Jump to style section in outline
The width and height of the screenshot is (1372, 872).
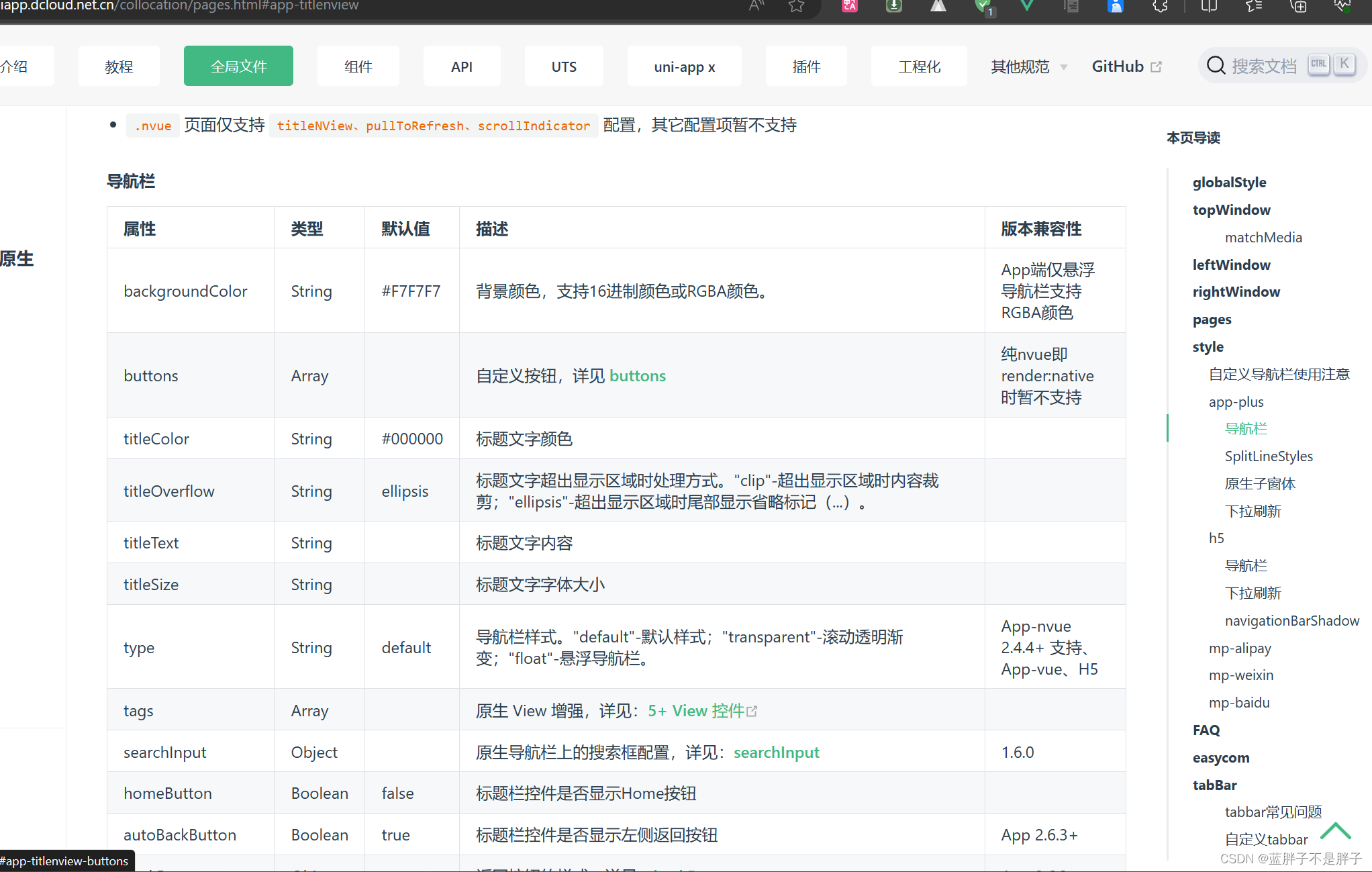pyautogui.click(x=1208, y=346)
